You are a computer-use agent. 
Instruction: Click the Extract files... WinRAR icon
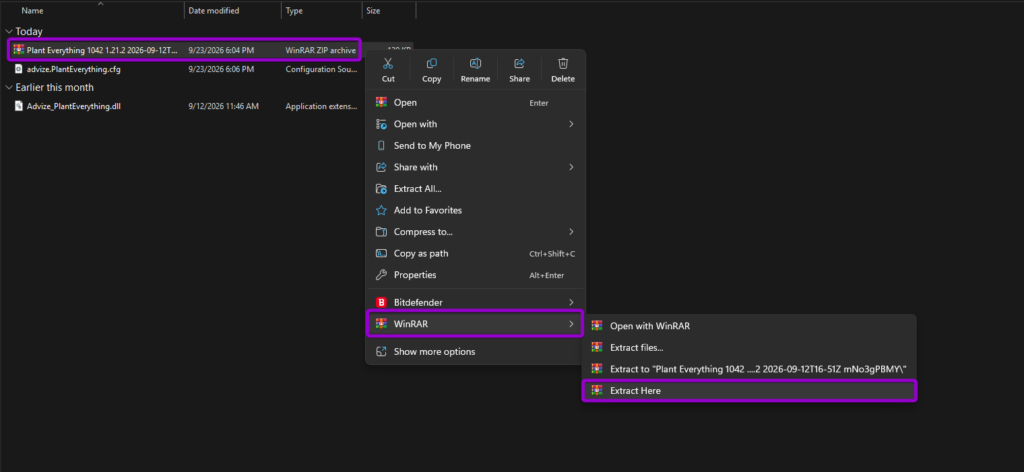point(596,347)
